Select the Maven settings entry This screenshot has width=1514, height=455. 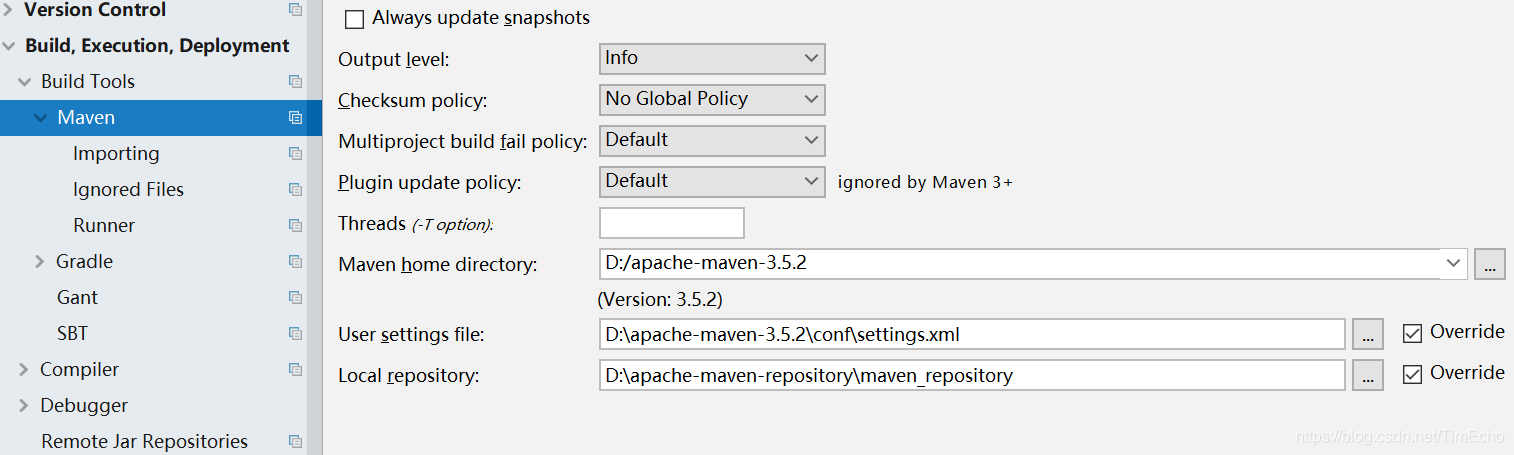86,117
